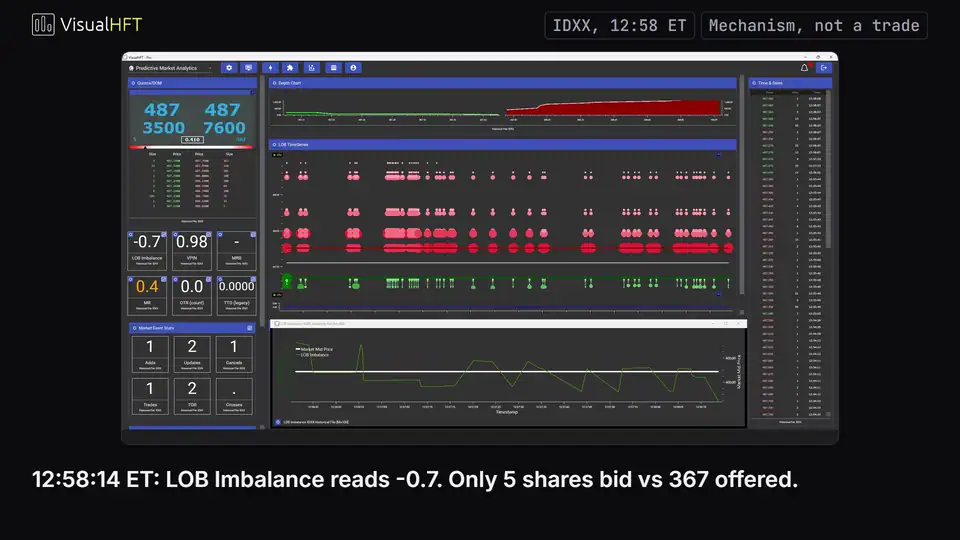The height and width of the screenshot is (540, 960).
Task: Click the sign out icon
Action: 824,68
